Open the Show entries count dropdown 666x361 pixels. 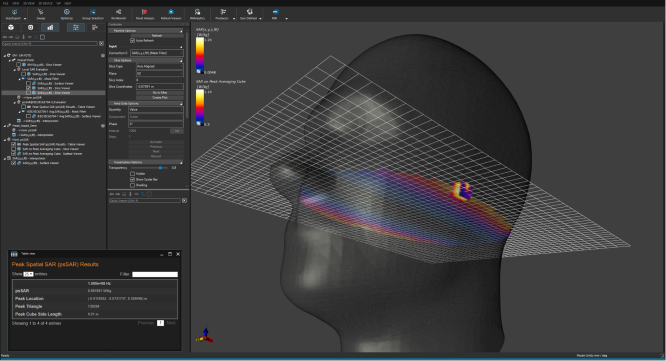pos(28,274)
